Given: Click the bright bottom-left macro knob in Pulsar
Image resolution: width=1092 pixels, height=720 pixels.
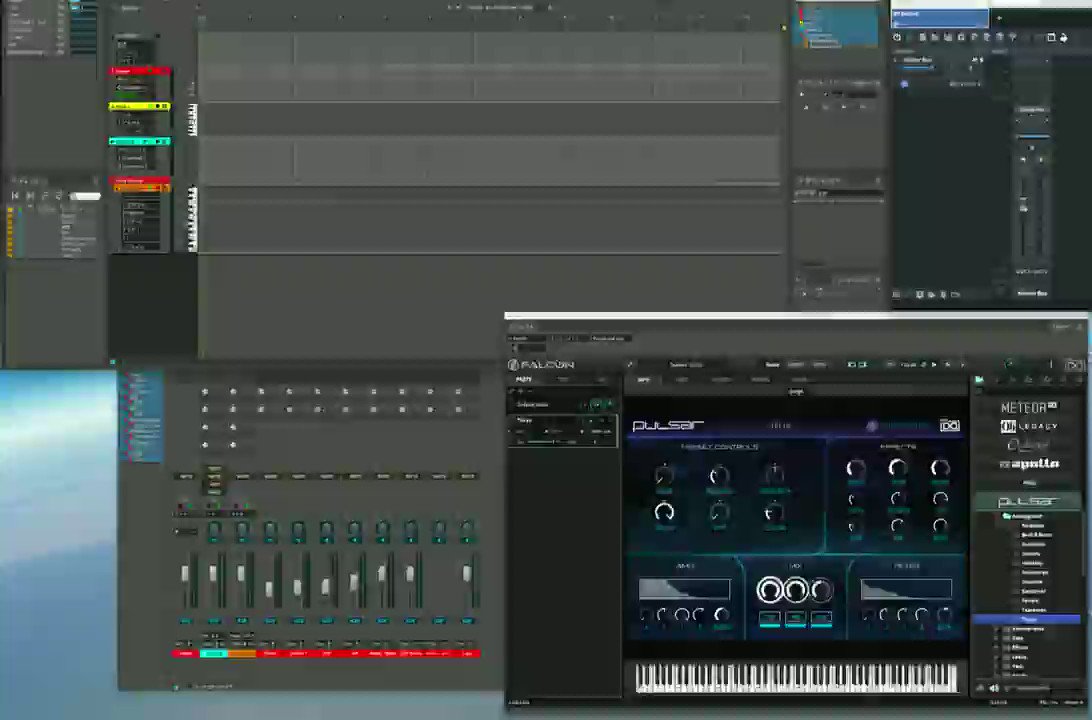Looking at the screenshot, I should pyautogui.click(x=664, y=512).
